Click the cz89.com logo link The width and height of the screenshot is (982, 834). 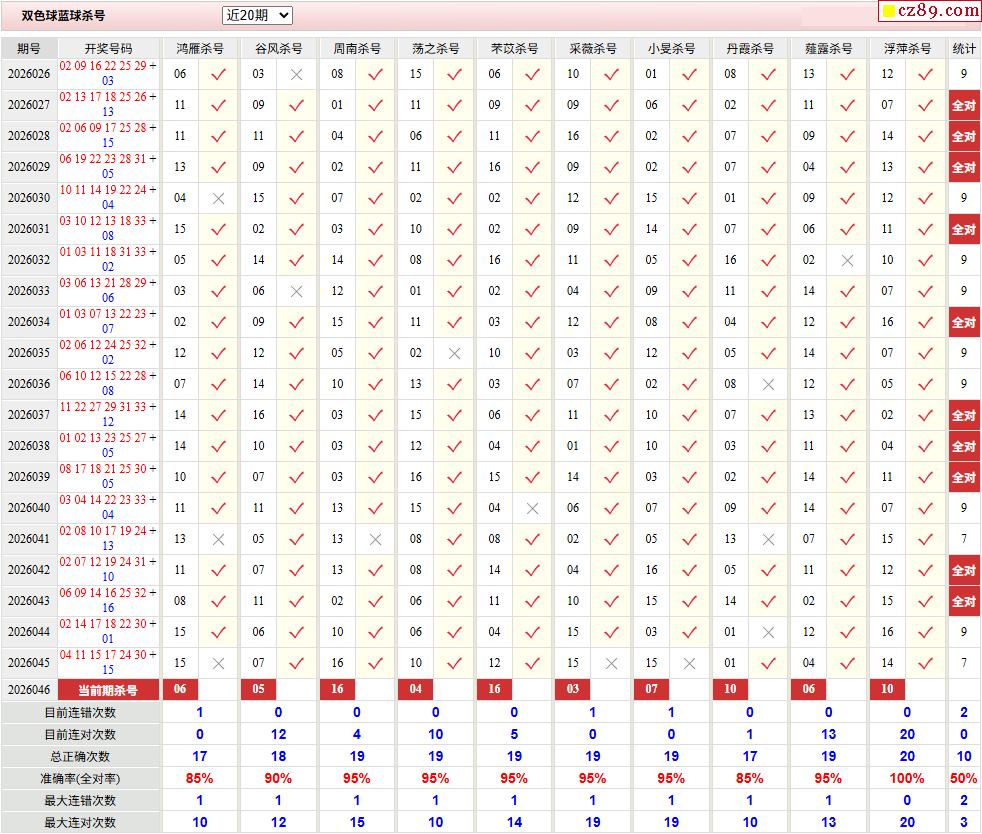click(x=929, y=11)
